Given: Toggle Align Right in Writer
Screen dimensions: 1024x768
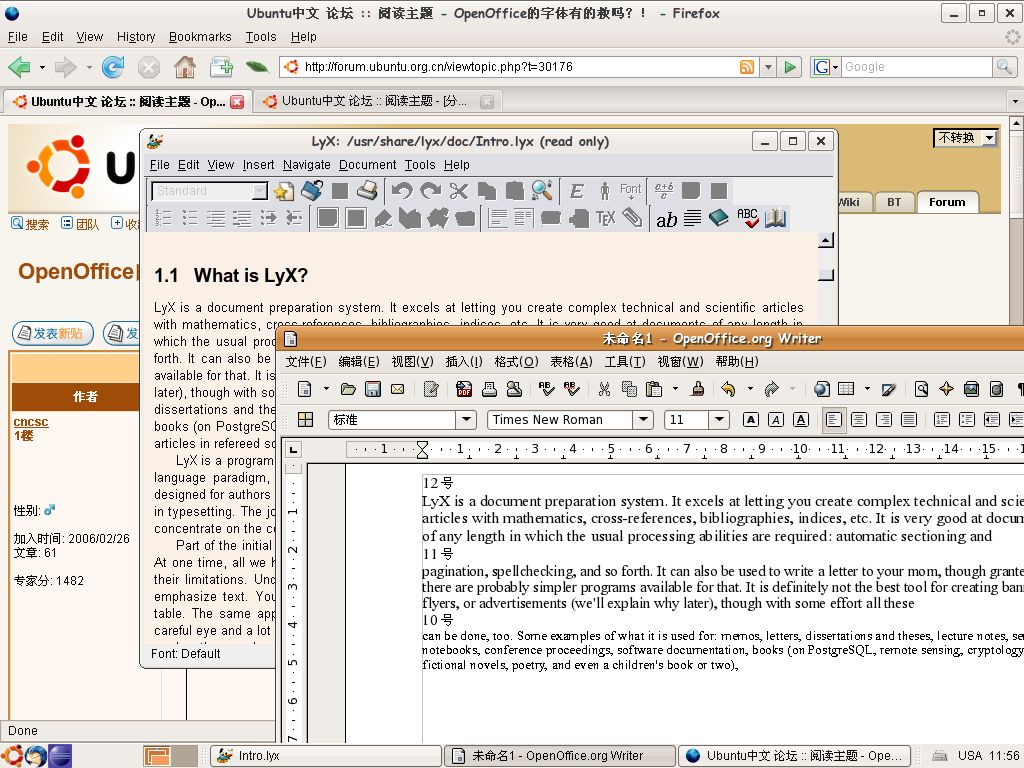Looking at the screenshot, I should (884, 420).
